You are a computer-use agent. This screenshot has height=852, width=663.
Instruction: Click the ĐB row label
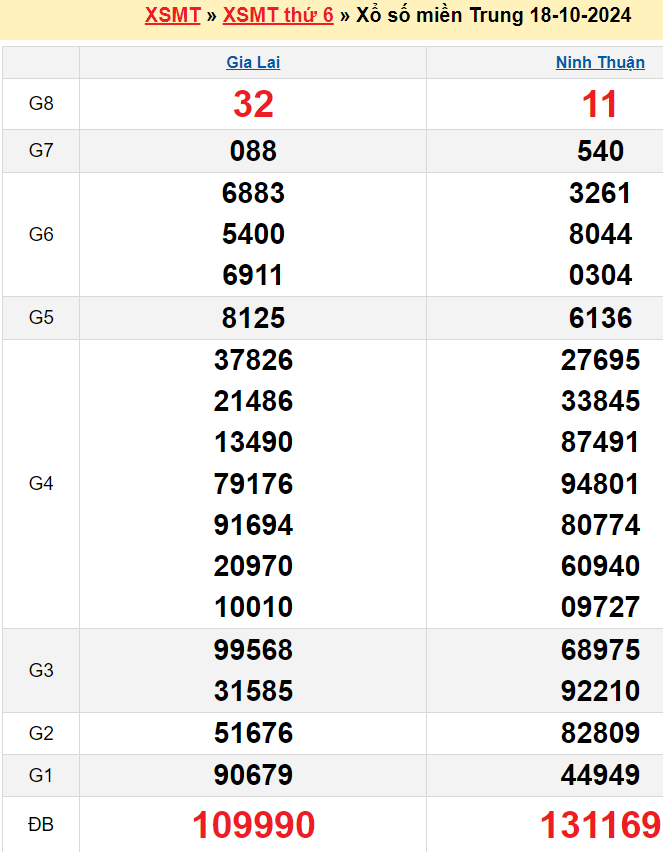pyautogui.click(x=41, y=825)
